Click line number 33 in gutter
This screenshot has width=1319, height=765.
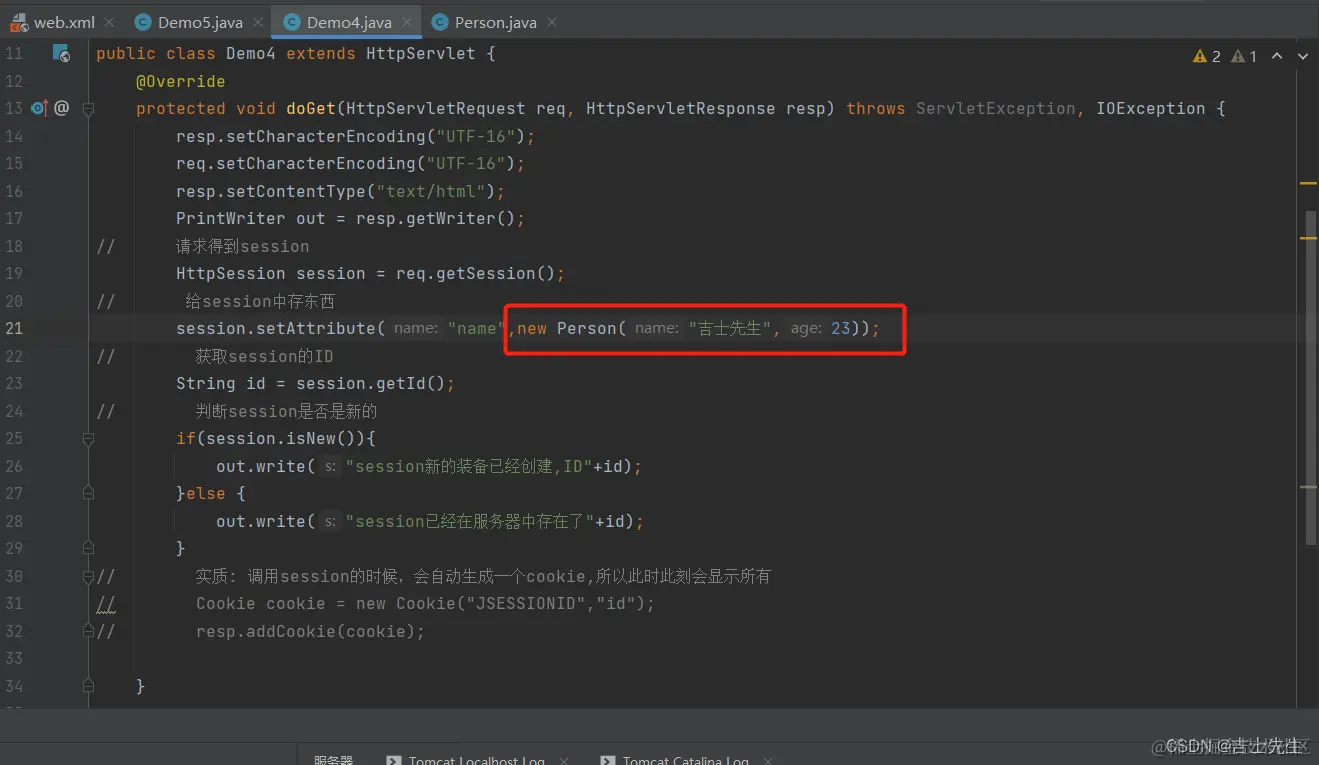pyautogui.click(x=14, y=658)
